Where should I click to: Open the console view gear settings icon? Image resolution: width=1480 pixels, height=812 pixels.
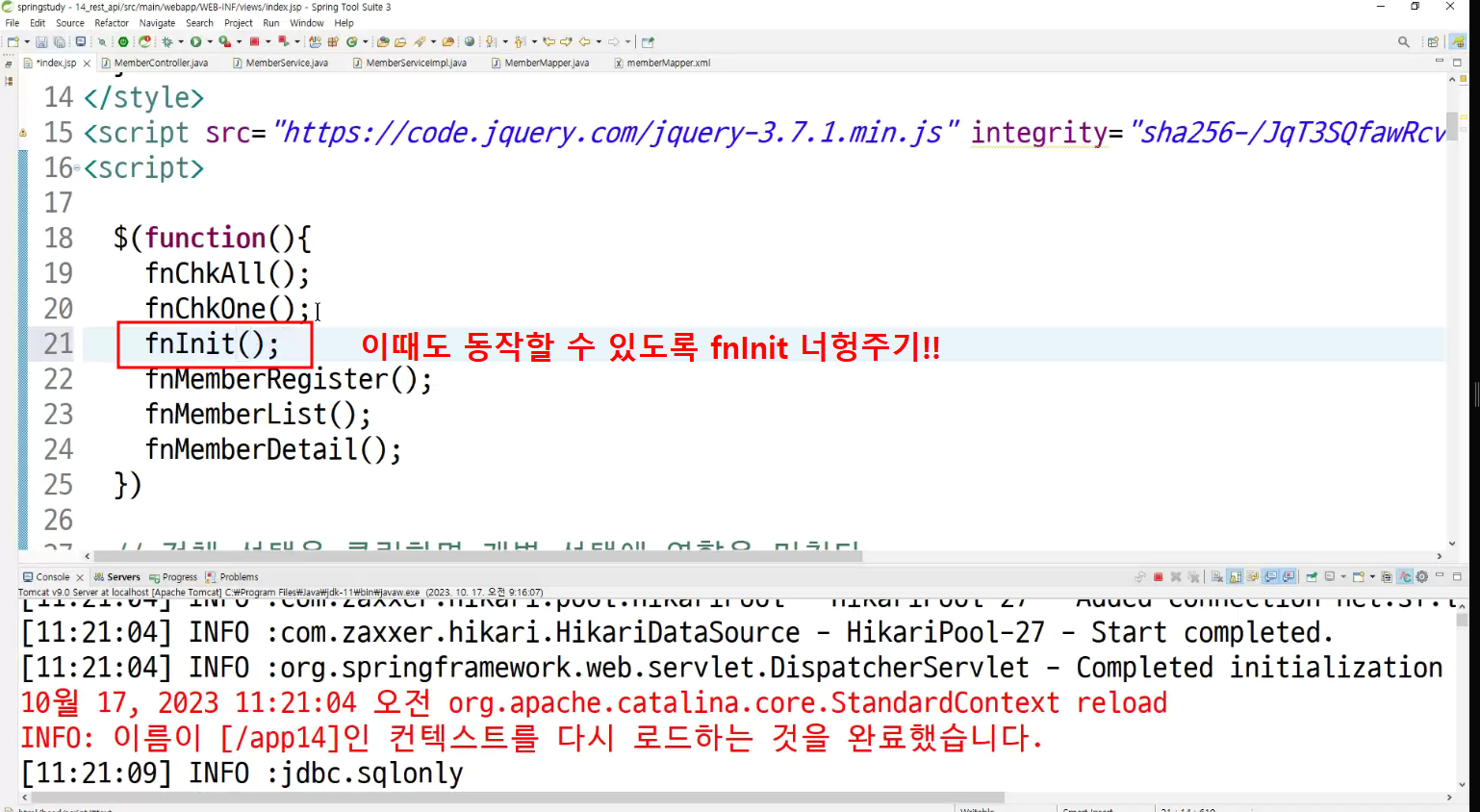pos(1421,577)
